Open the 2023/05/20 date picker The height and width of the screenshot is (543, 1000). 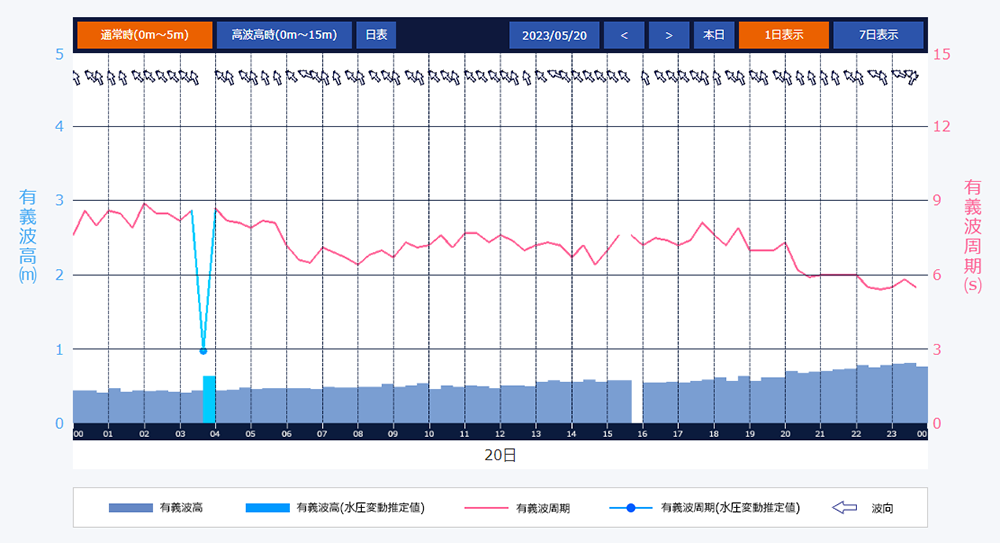pyautogui.click(x=554, y=35)
